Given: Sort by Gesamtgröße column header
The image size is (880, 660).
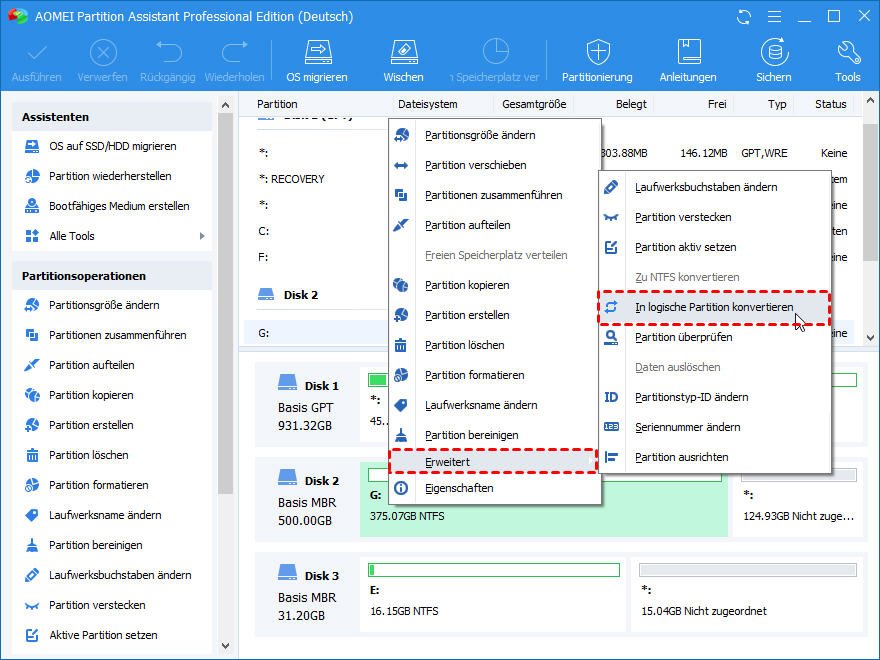Looking at the screenshot, I should coord(534,104).
